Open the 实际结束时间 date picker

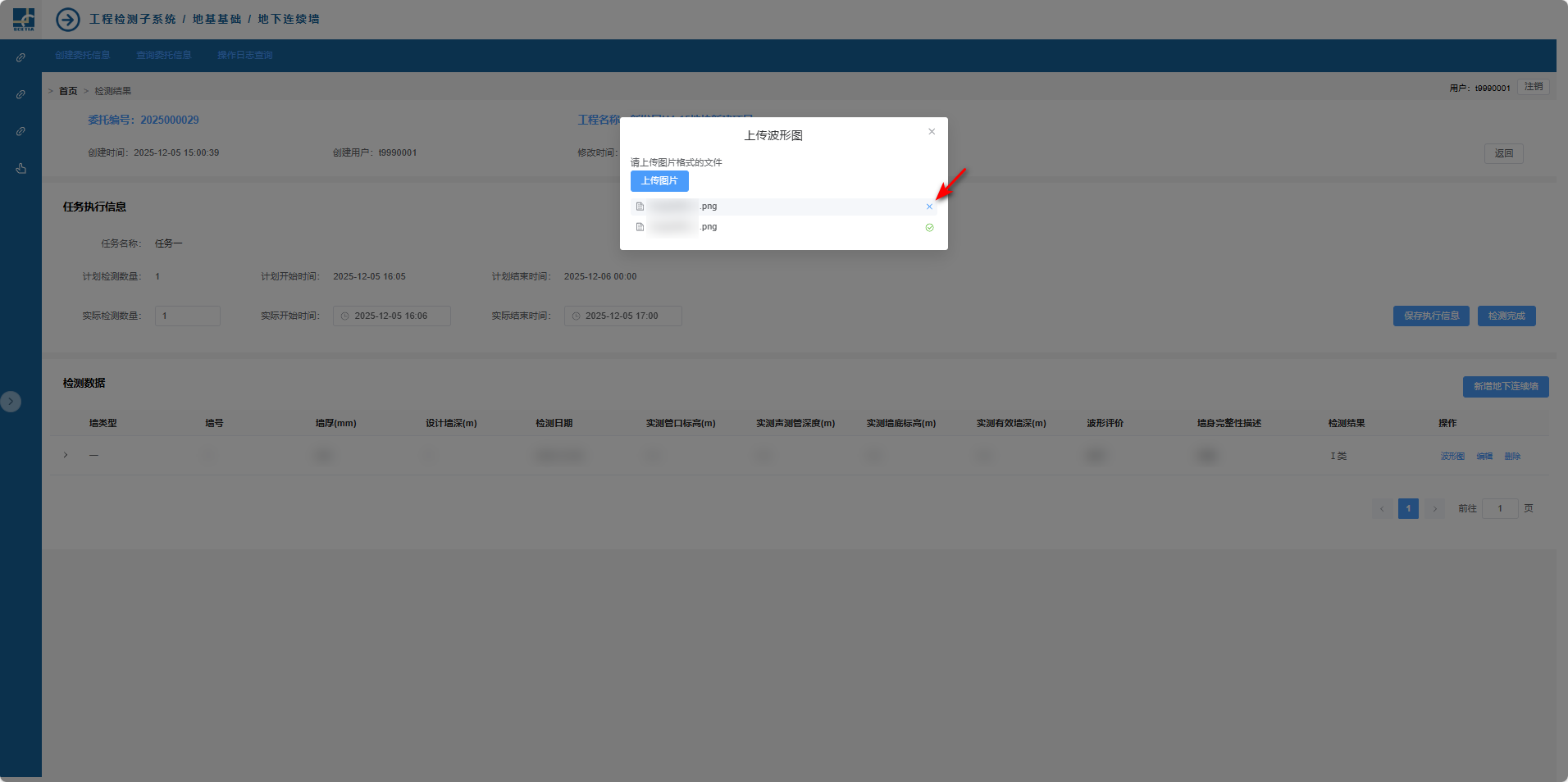(622, 316)
